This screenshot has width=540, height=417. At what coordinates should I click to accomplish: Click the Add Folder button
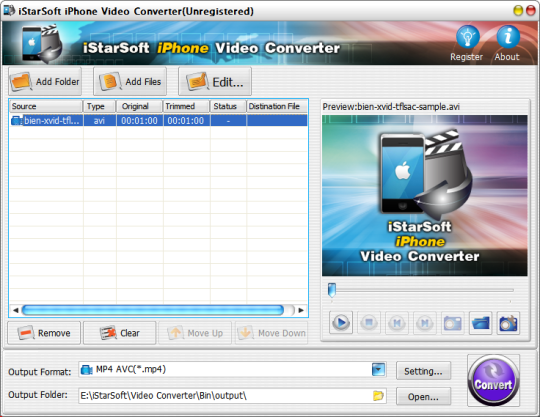pyautogui.click(x=45, y=82)
